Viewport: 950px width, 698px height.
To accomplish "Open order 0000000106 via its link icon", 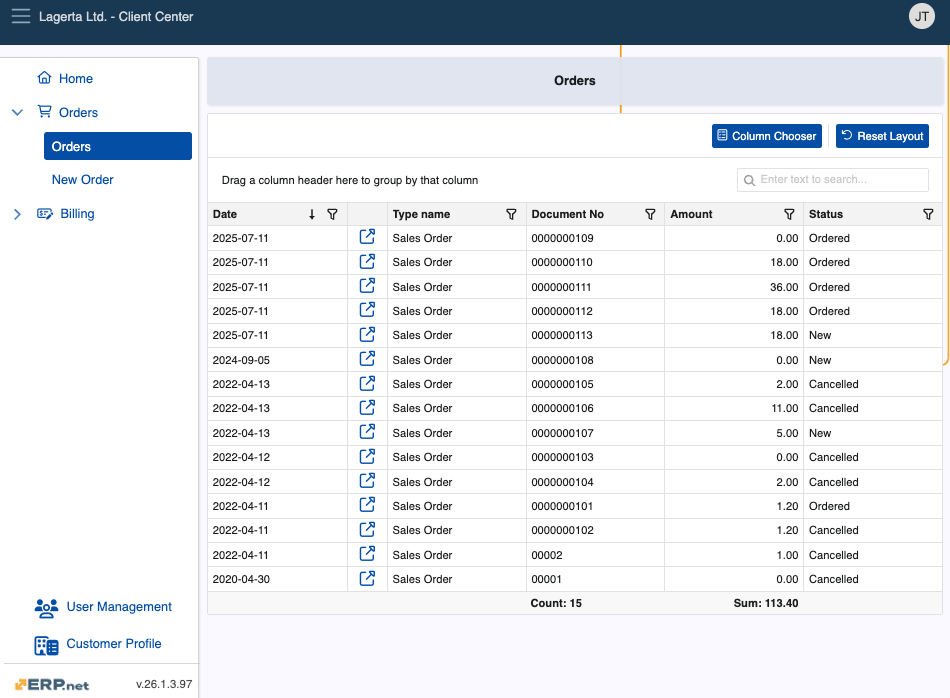I will point(367,408).
